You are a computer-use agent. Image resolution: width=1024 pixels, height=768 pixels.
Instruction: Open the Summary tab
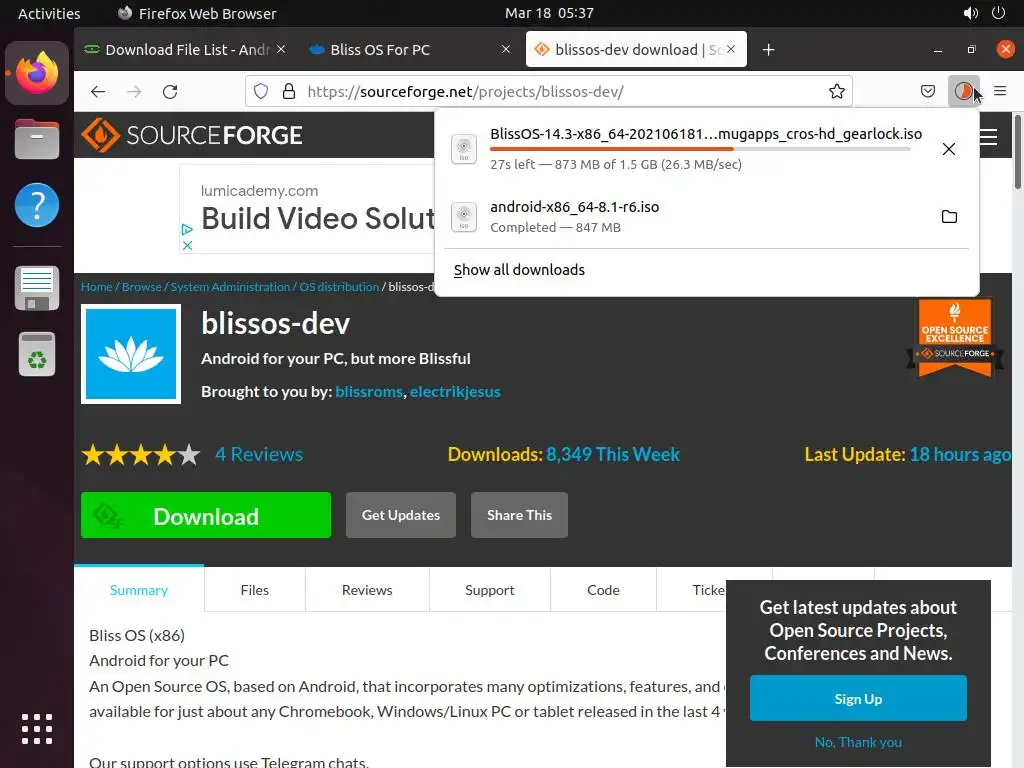(x=139, y=590)
